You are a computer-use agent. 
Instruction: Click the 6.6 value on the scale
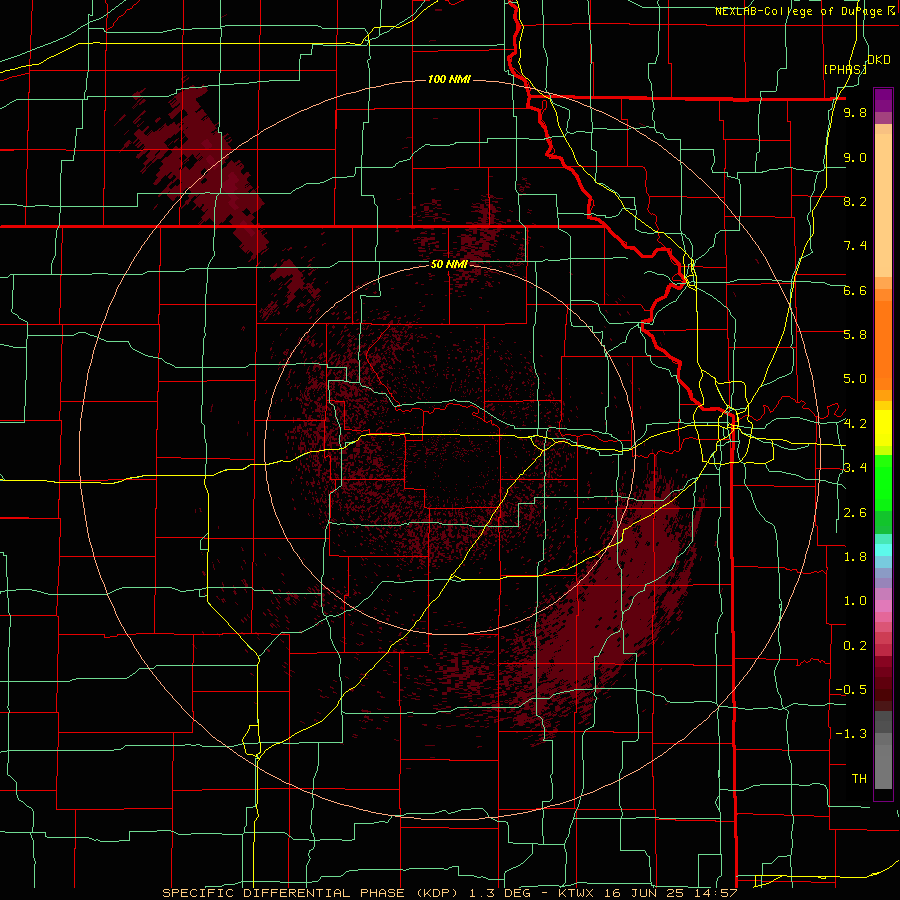[x=855, y=290]
